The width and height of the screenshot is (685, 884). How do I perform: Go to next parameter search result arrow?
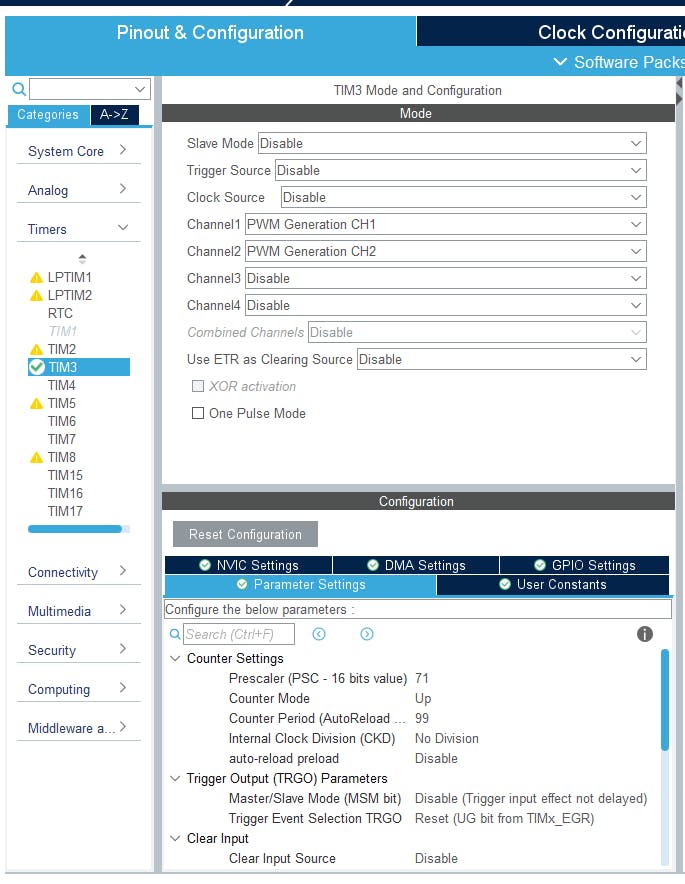(367, 634)
